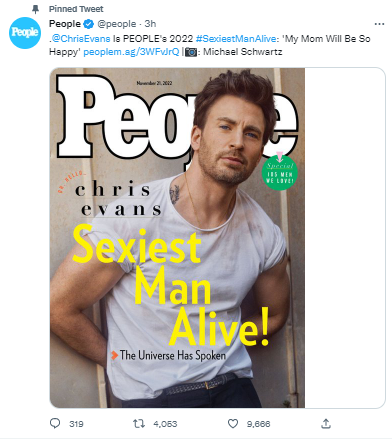Screen dimensions: 392x444
Task: Open the People magazine cover image
Action: pos(177,238)
